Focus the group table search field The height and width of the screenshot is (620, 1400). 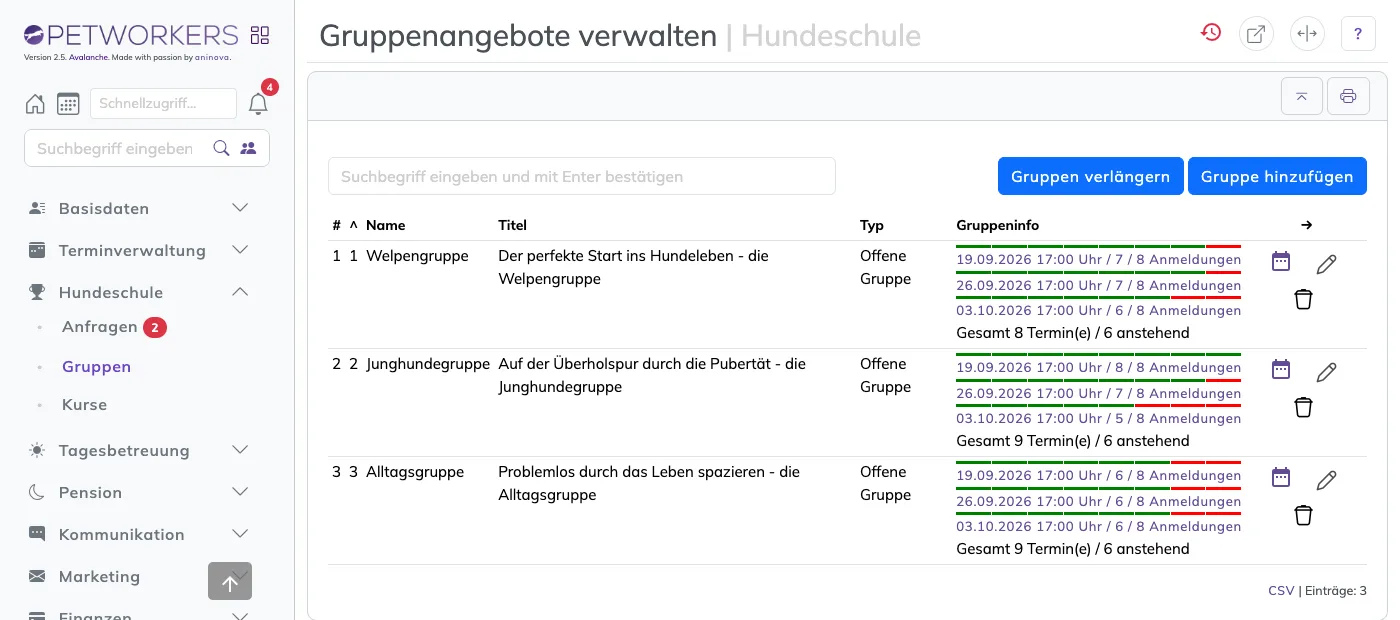click(x=582, y=176)
